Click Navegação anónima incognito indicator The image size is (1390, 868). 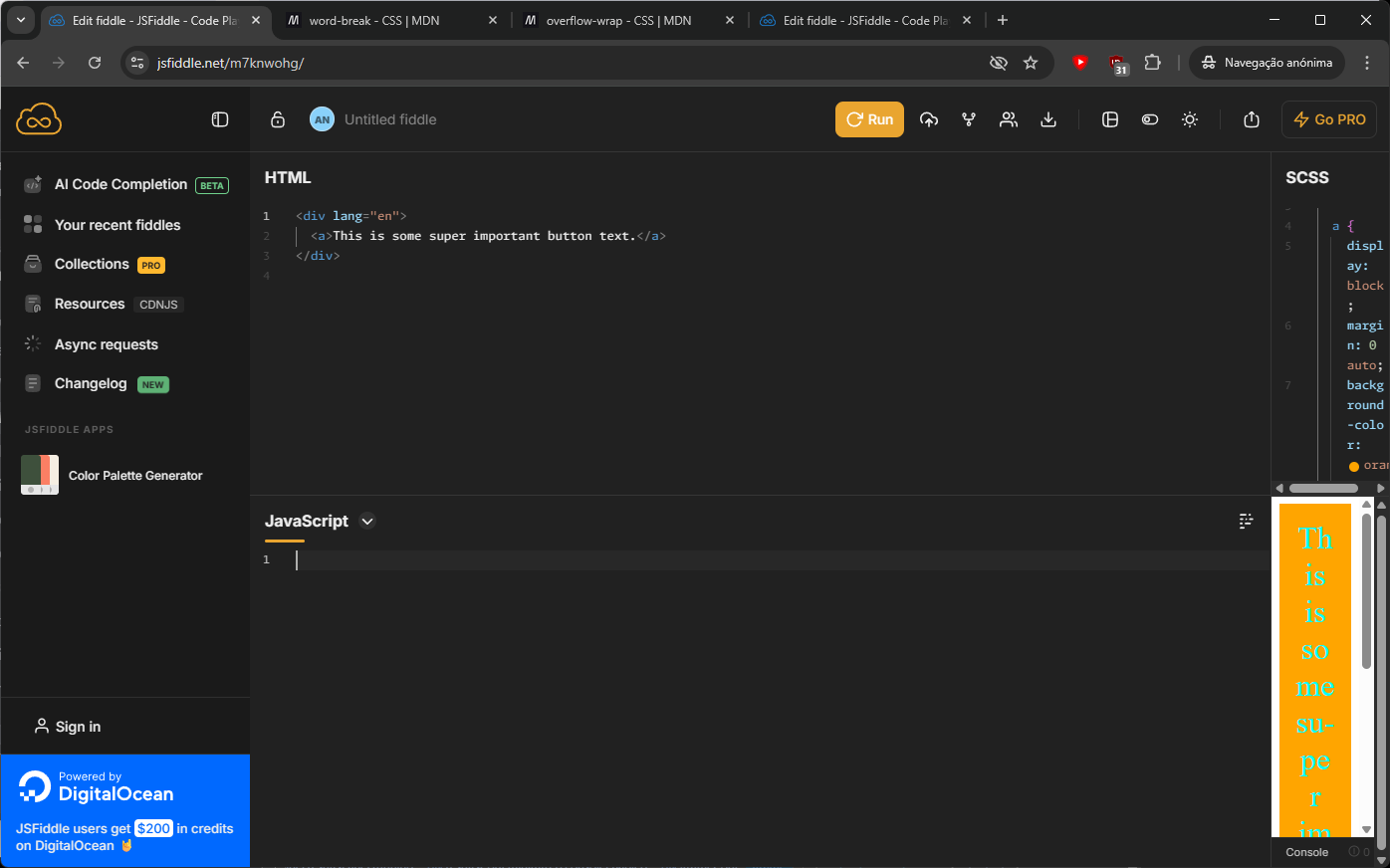pyautogui.click(x=1267, y=63)
